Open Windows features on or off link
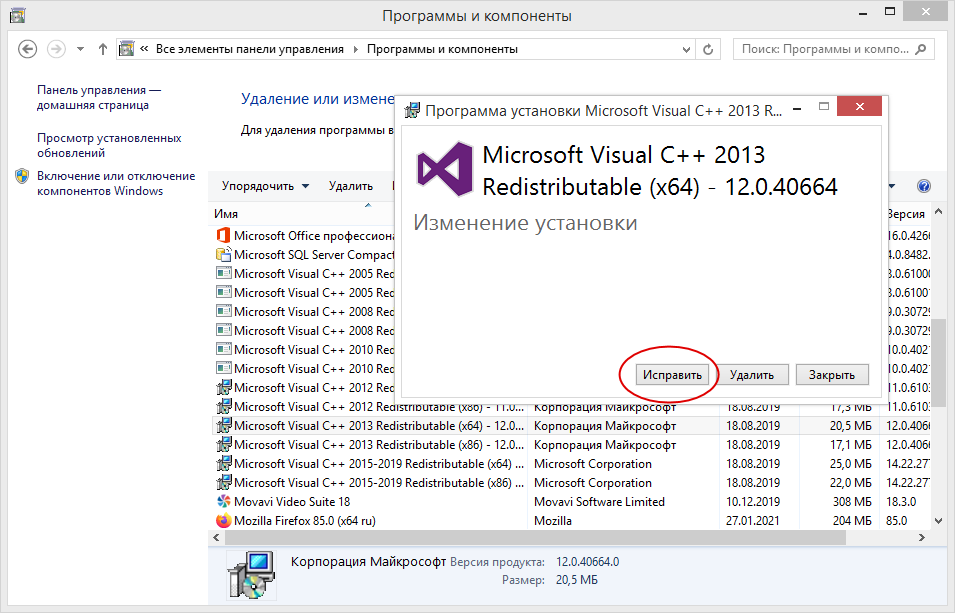The height and width of the screenshot is (613, 955). [116, 183]
